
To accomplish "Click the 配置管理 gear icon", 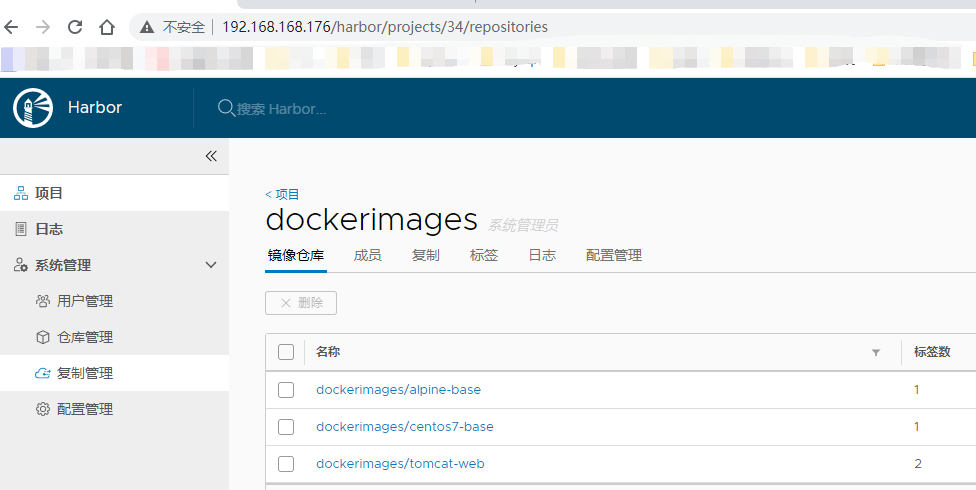I will coord(43,409).
